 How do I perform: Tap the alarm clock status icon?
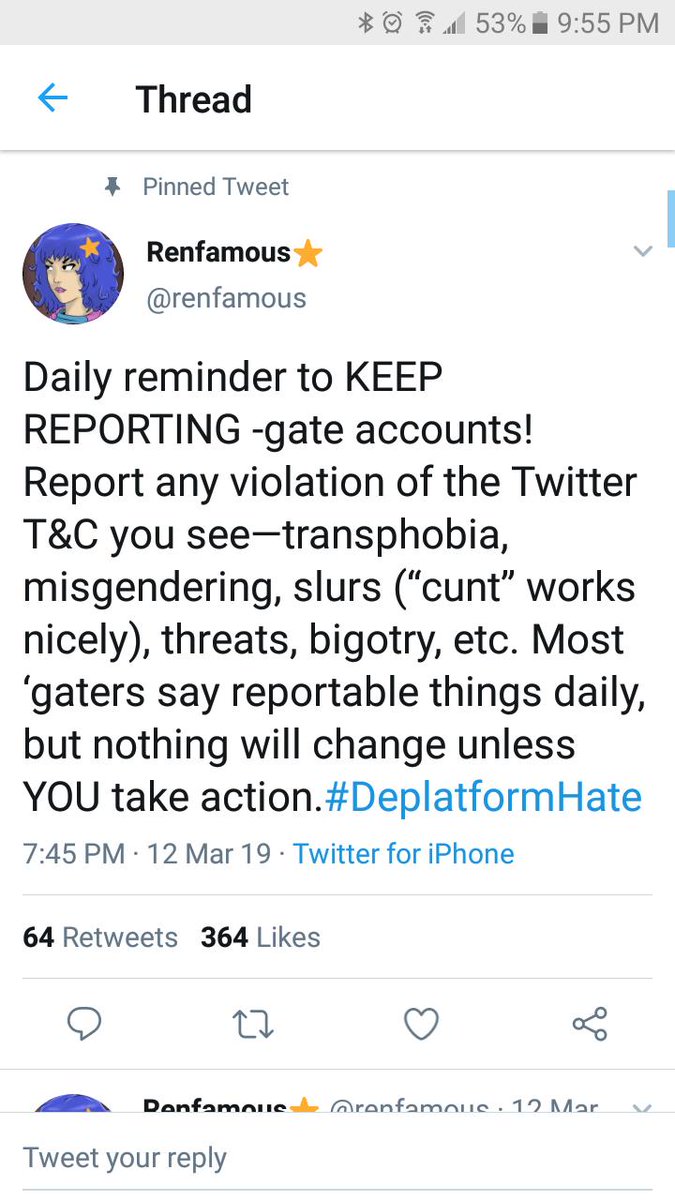click(394, 22)
